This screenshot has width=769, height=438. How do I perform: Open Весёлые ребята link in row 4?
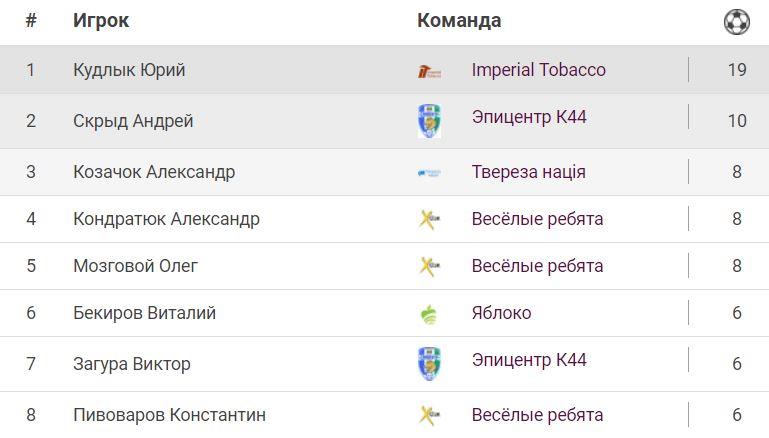coord(537,219)
